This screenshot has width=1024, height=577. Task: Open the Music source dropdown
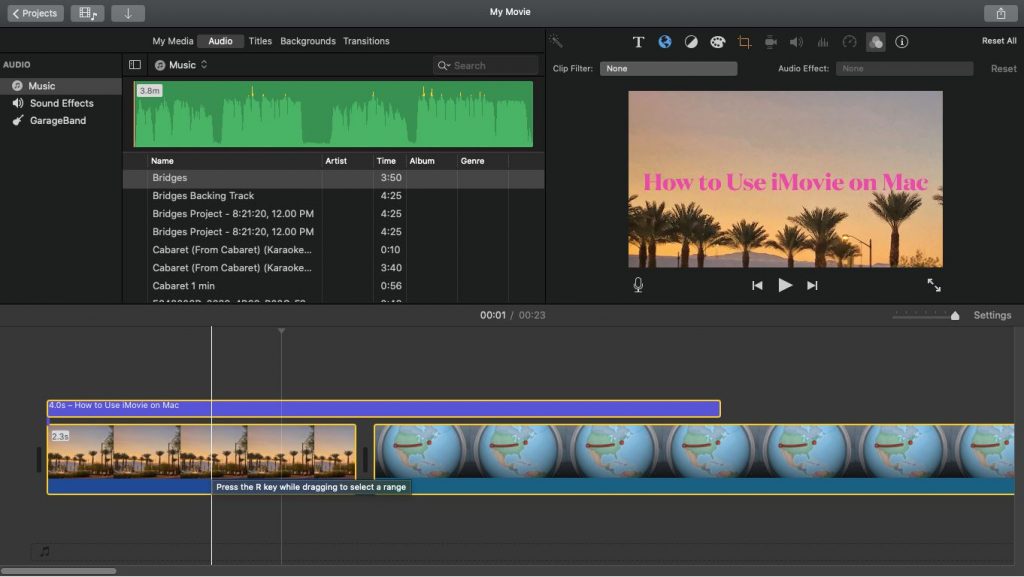[x=182, y=64]
